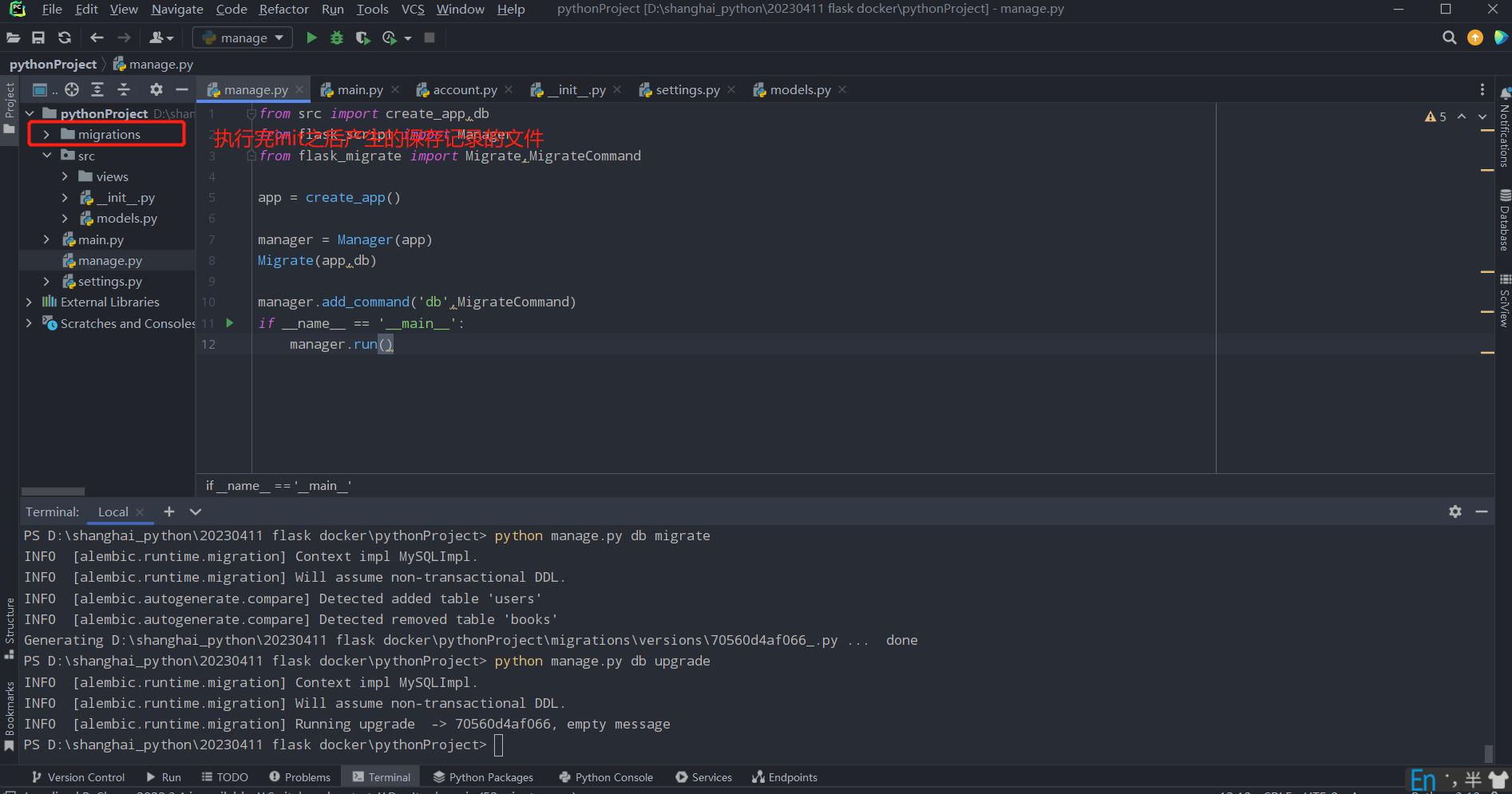Screen dimensions: 1512x794
Task: Expand the migrations folder
Action: [x=46, y=135]
